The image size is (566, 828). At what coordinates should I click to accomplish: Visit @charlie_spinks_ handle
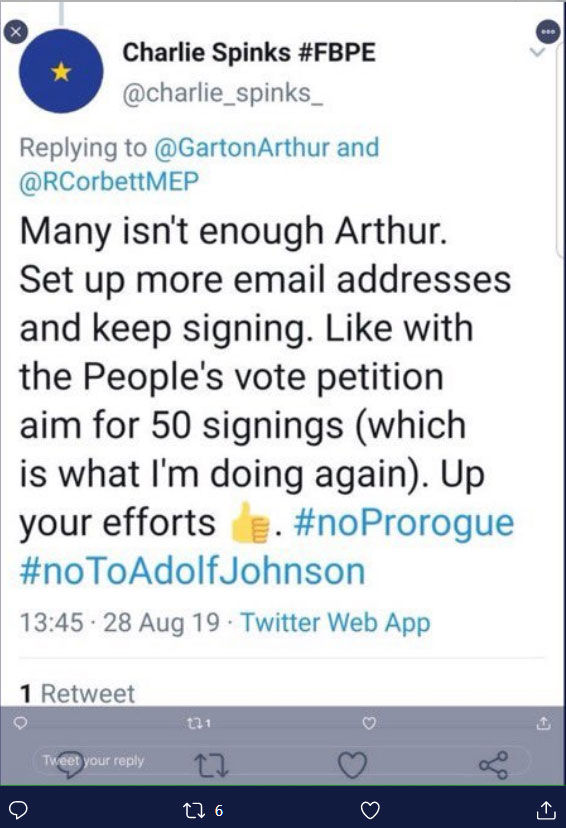222,93
